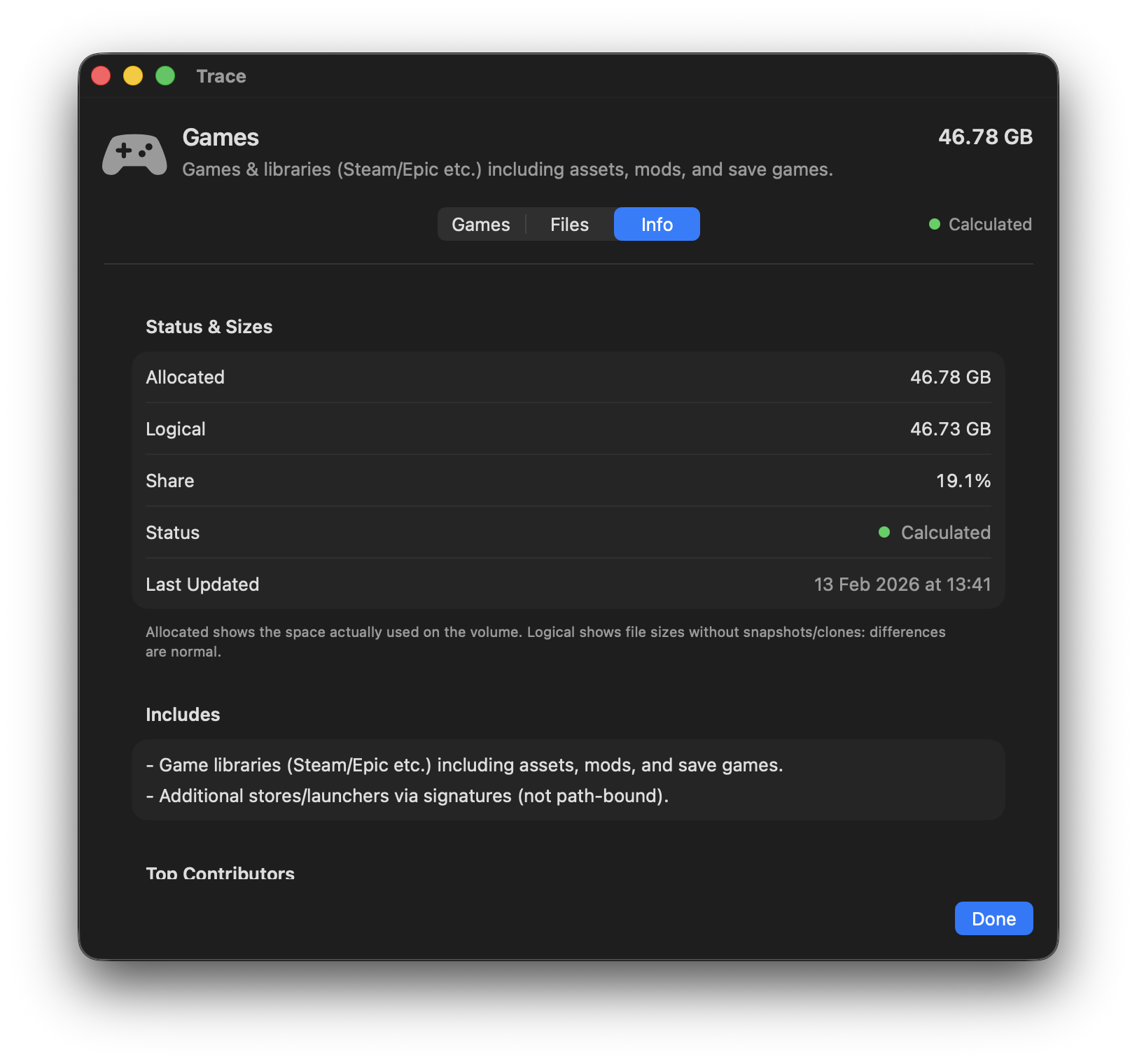This screenshot has width=1137, height=1064.
Task: Click the Allocated row value 46.78 GB
Action: tap(950, 377)
